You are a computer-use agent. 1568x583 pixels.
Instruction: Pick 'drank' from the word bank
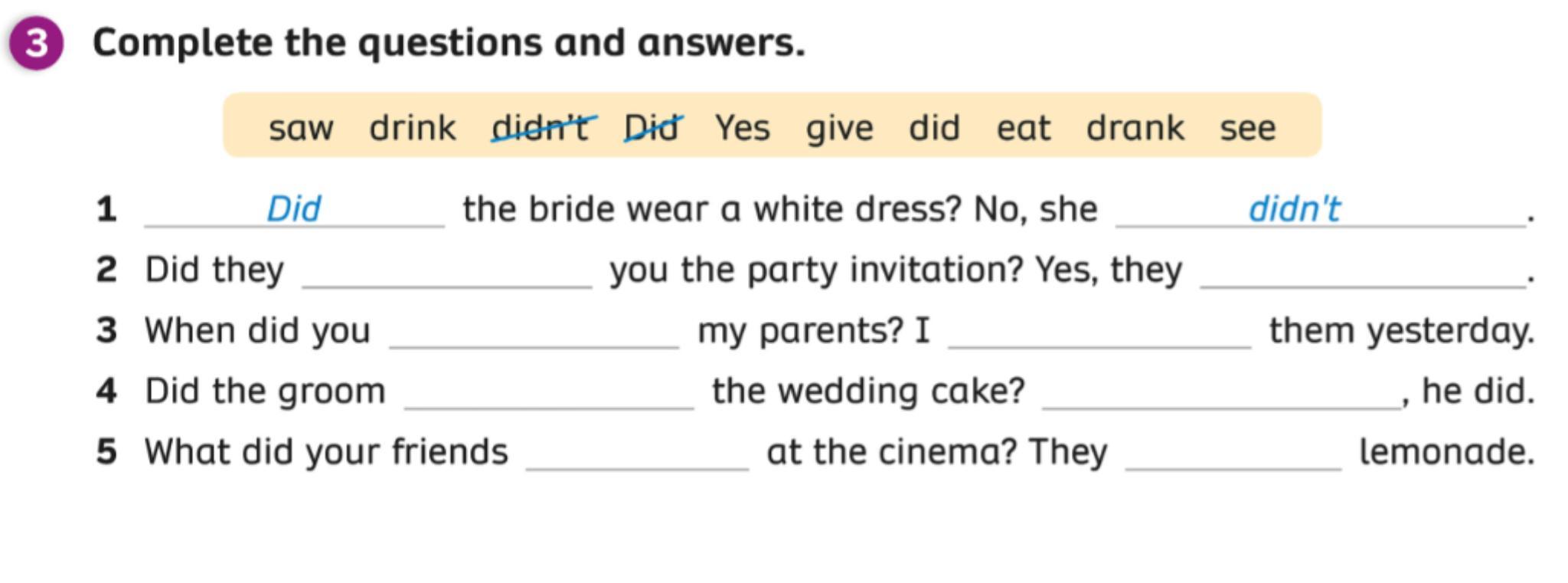tap(1135, 128)
